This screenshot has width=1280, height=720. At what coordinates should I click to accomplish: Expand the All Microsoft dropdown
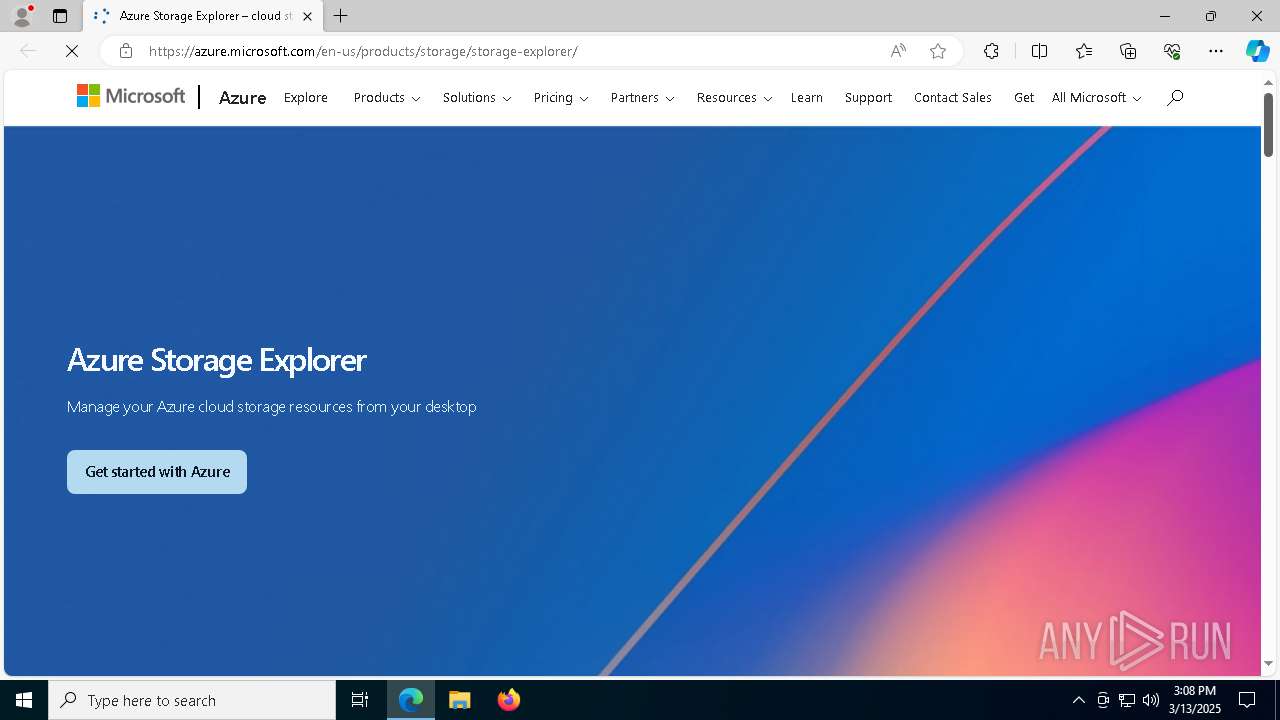click(x=1096, y=97)
